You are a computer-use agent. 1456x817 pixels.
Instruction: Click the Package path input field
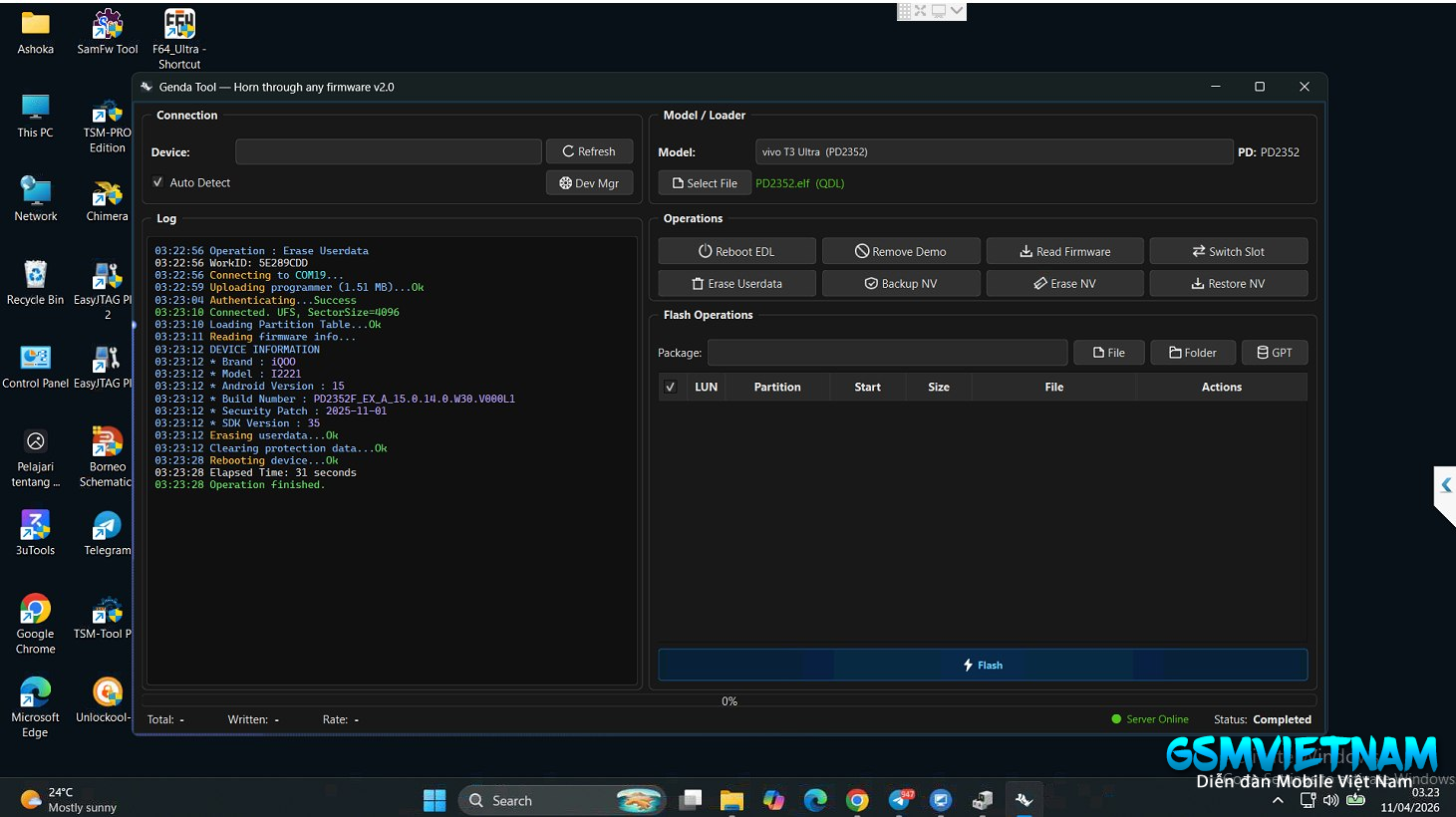tap(887, 353)
